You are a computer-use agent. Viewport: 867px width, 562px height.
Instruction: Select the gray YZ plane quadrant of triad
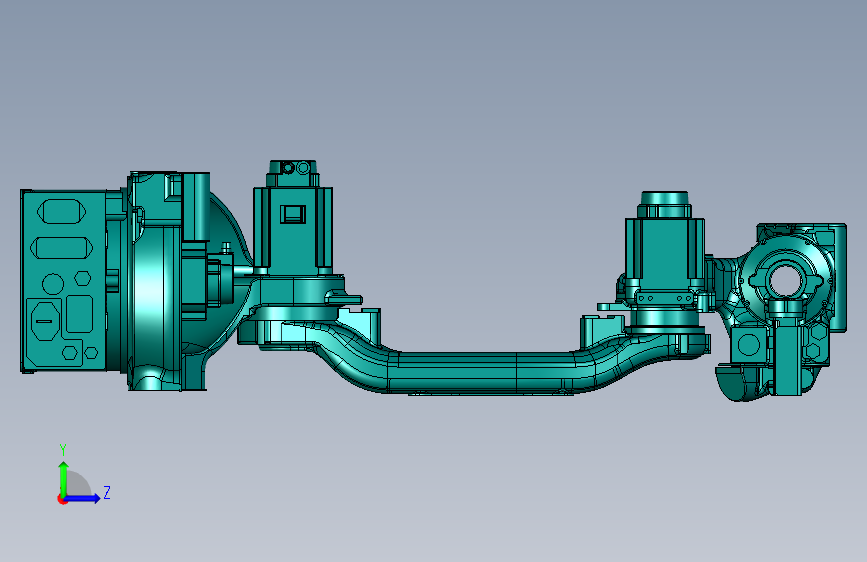(77, 485)
